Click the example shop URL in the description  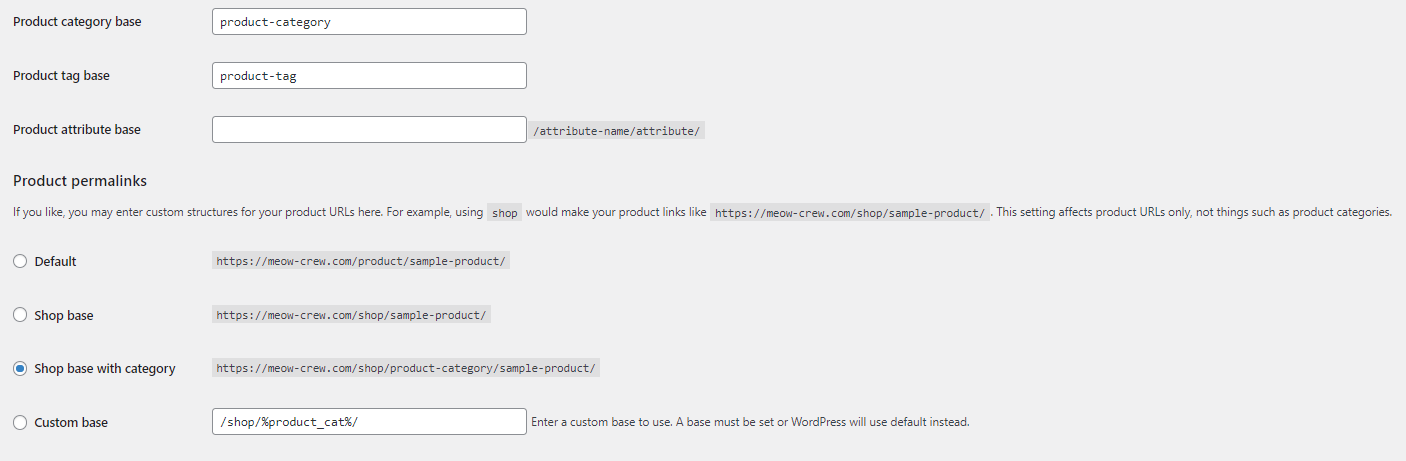[x=850, y=213]
